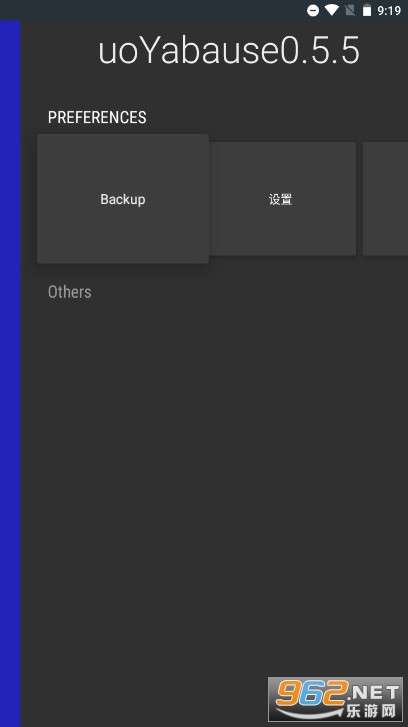This screenshot has height=727, width=408.
Task: Click the .NET lettering in the watermark
Action: pyautogui.click(x=374, y=693)
